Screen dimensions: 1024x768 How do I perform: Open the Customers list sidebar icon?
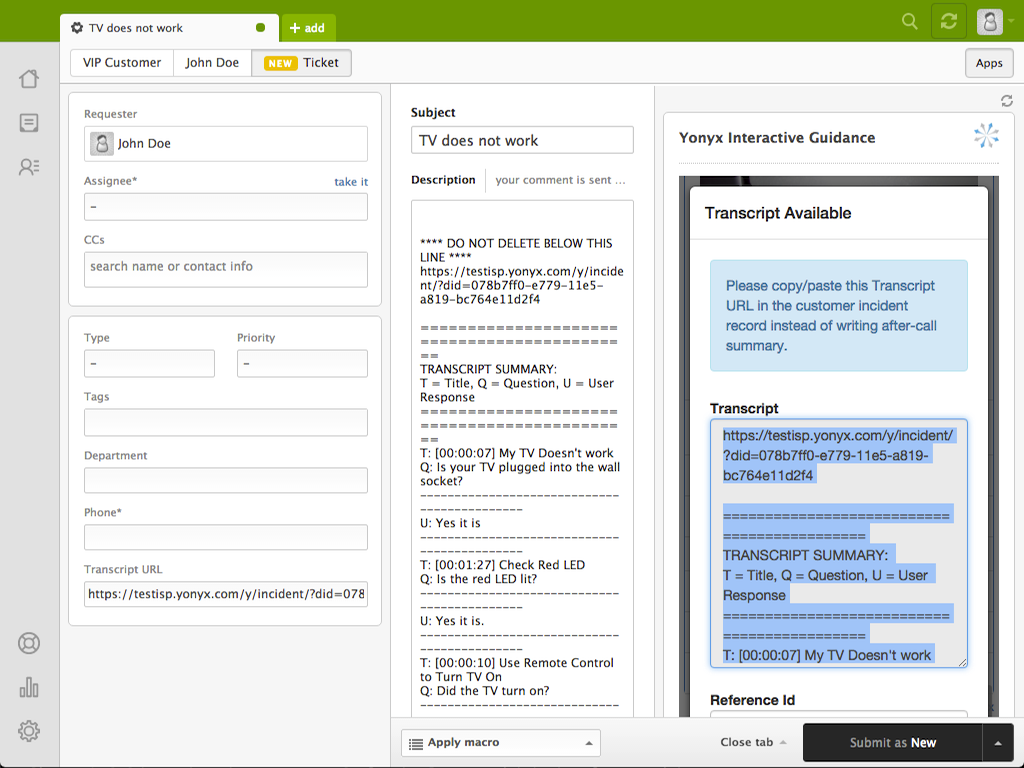pyautogui.click(x=29, y=167)
